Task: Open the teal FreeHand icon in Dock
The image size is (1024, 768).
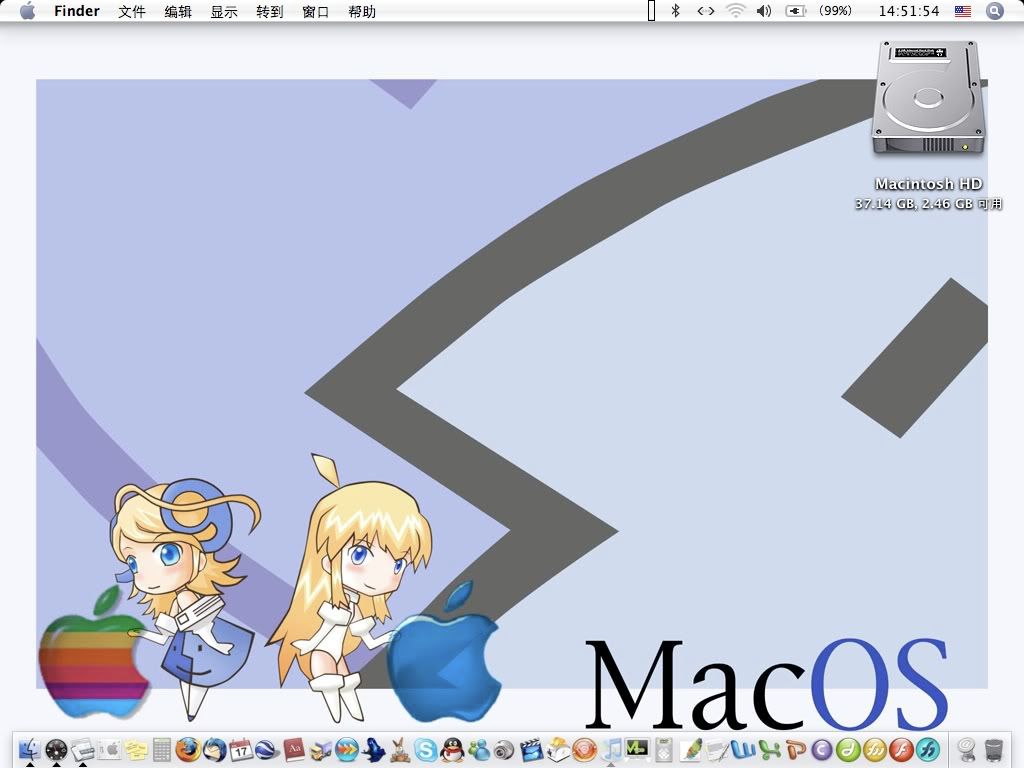Action: click(928, 748)
